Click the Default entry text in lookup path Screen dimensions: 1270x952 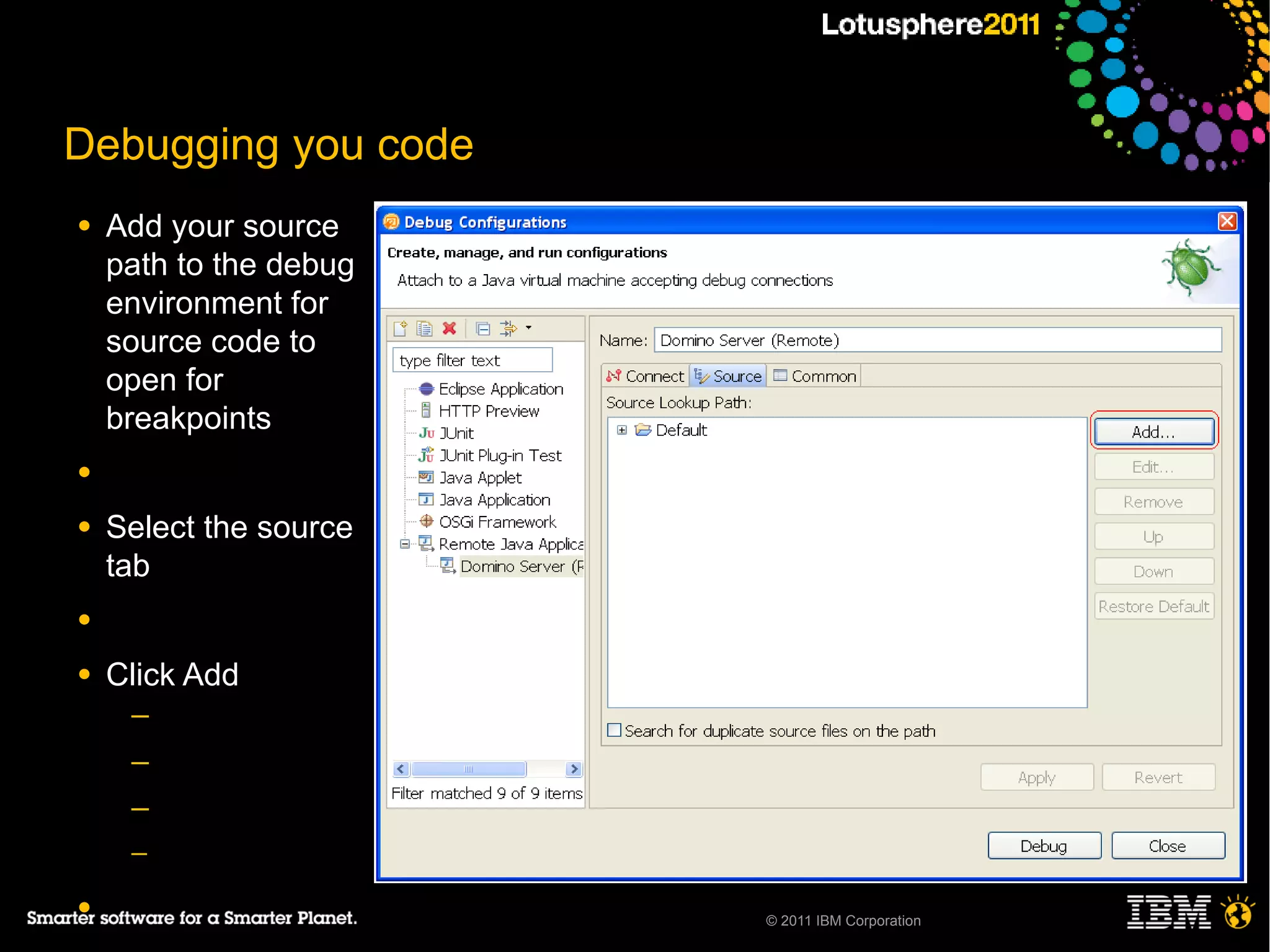click(682, 430)
